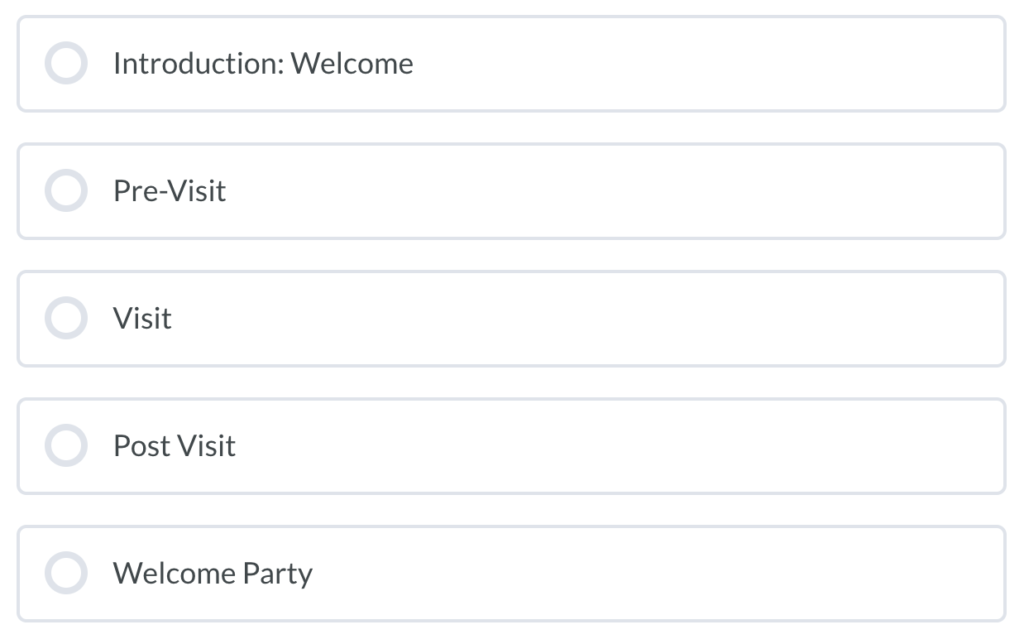This screenshot has height=644, width=1024.
Task: Click empty area of Introduction: Welcome card
Action: 700,64
